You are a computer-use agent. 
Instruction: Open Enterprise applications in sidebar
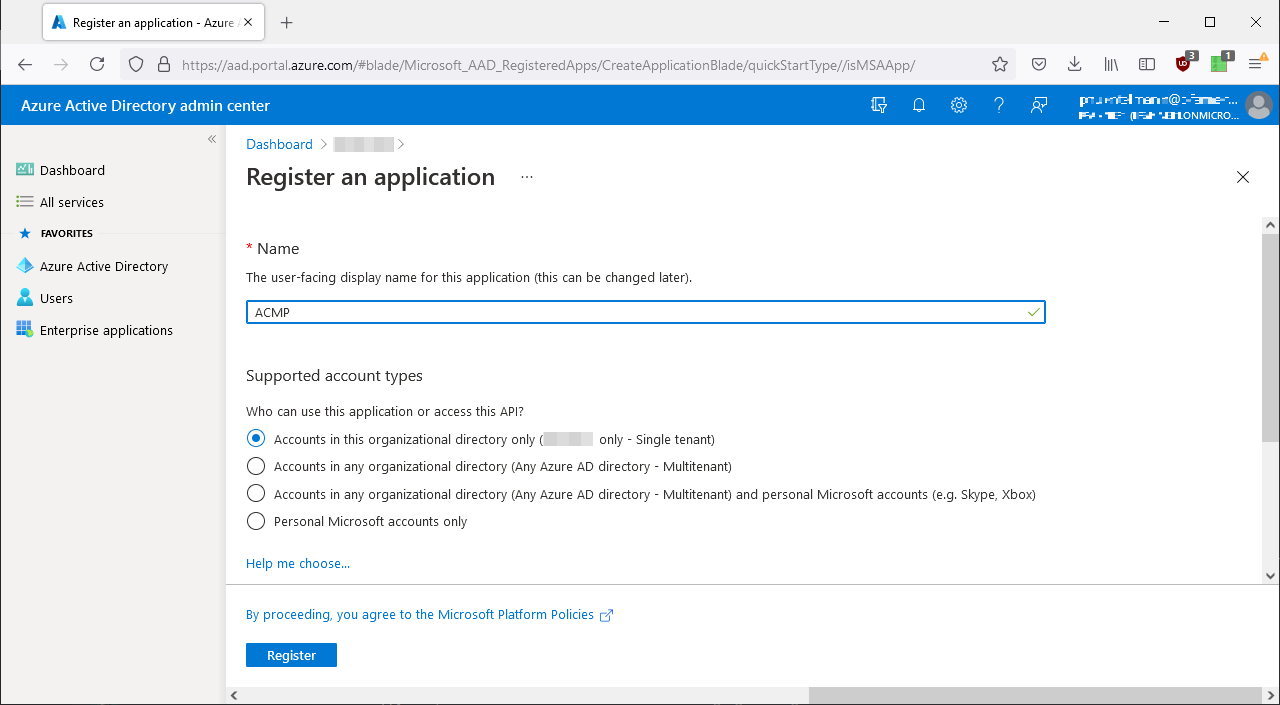pyautogui.click(x=107, y=330)
